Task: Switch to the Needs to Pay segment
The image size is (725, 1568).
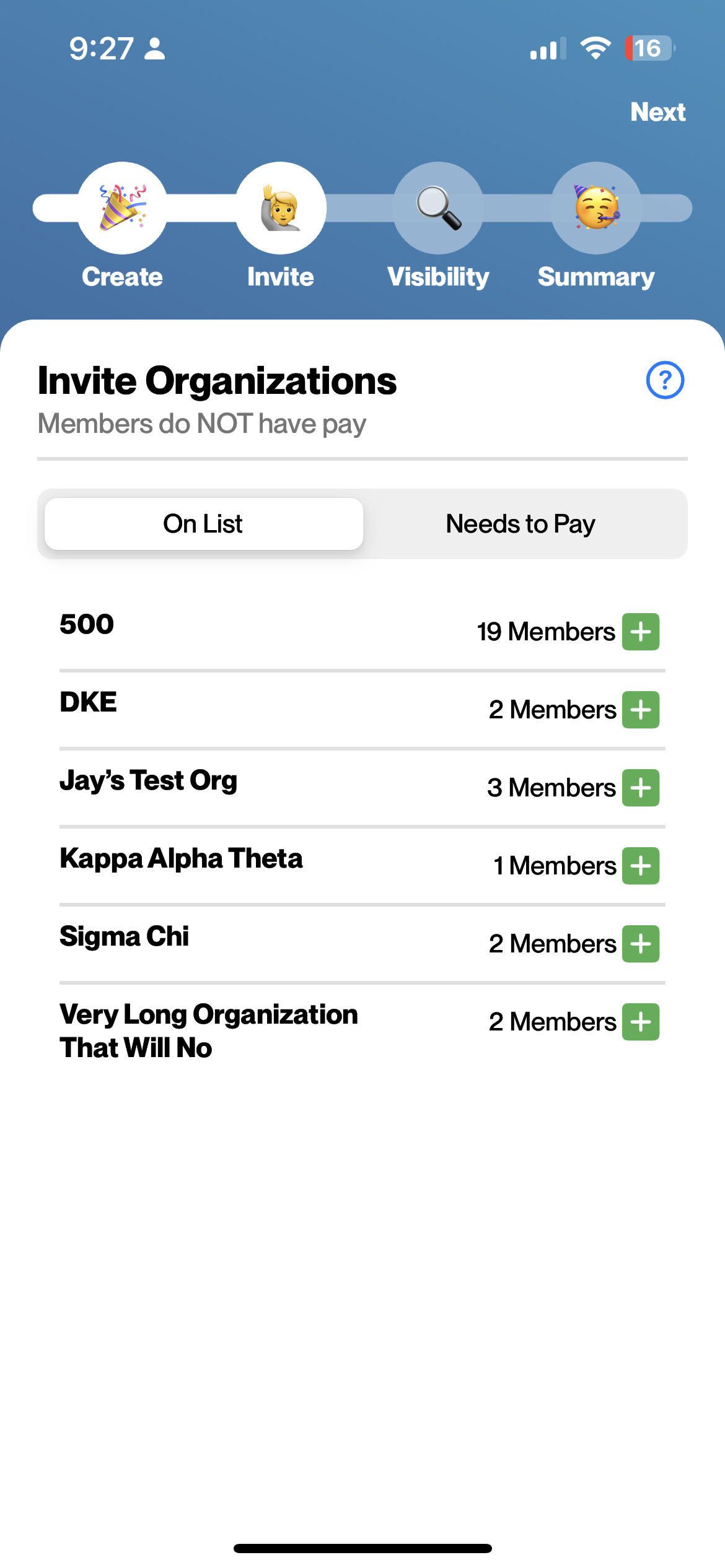Action: coord(521,524)
